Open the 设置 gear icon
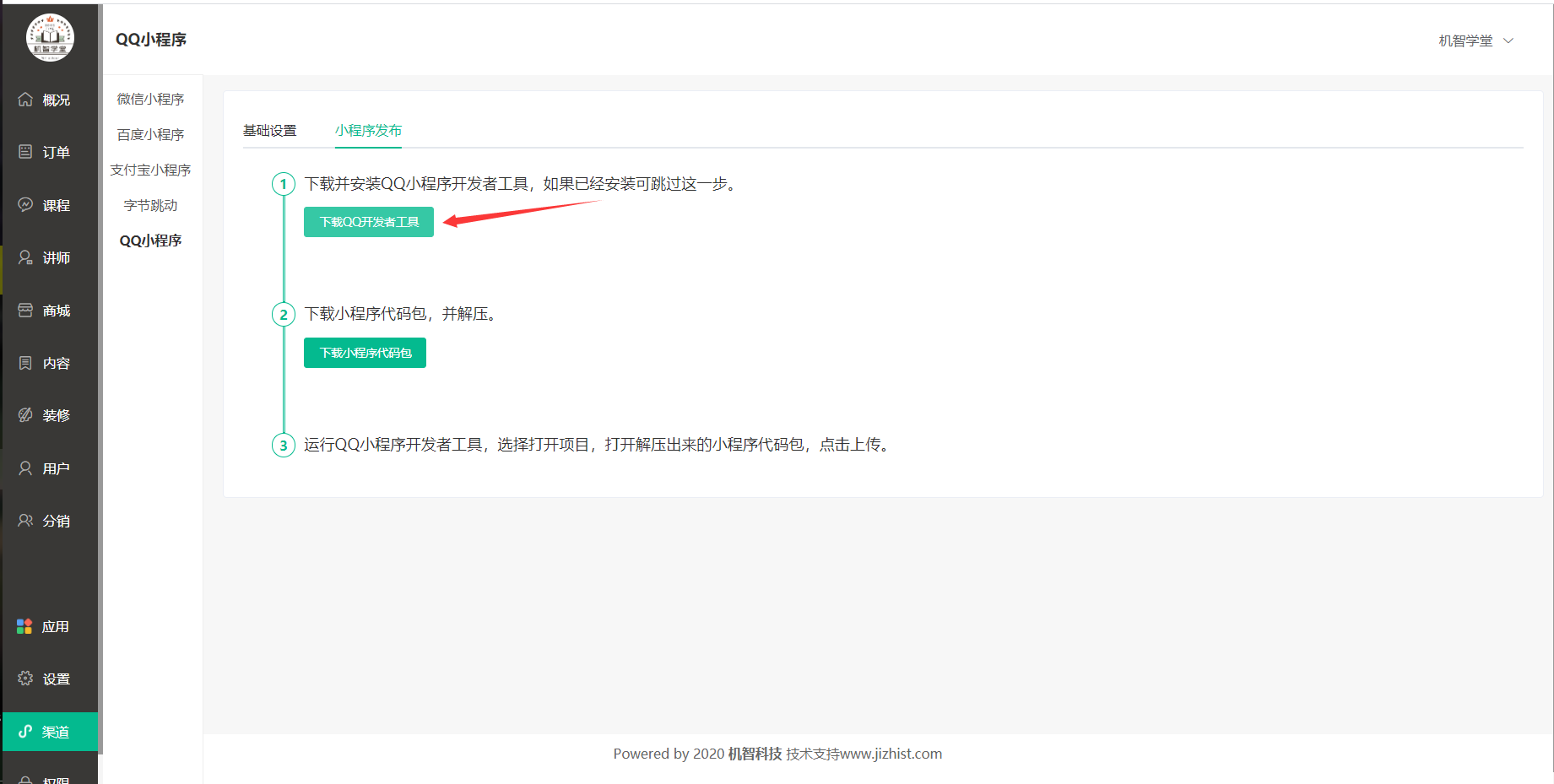 (x=25, y=679)
